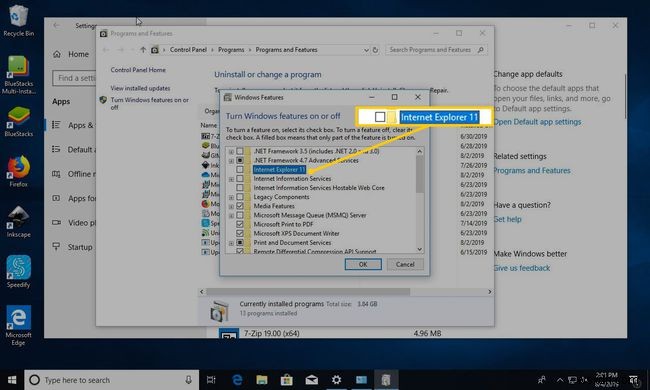Click the microphone icon in taskbar search

188,380
